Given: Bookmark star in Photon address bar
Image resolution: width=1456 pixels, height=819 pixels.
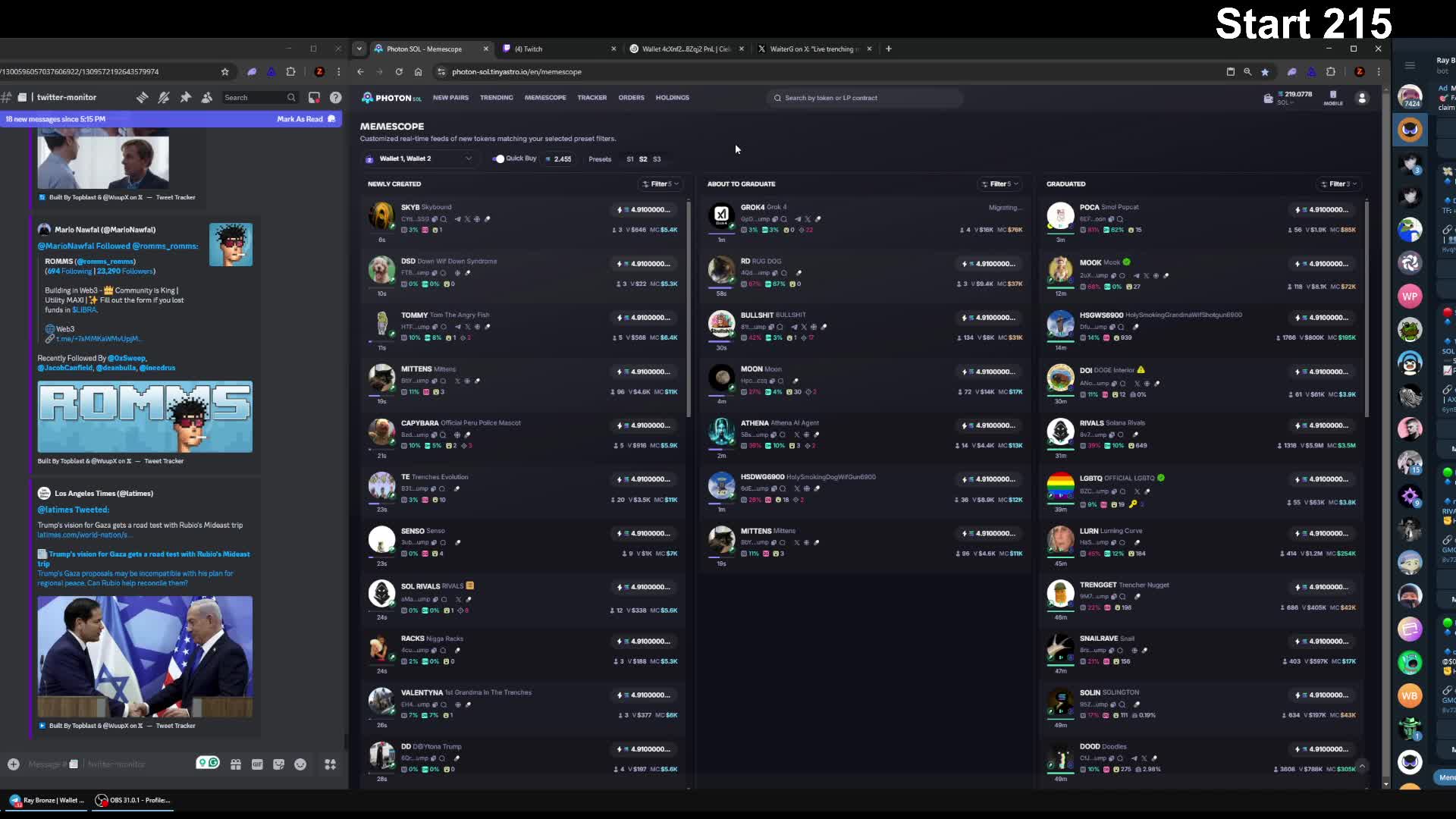Looking at the screenshot, I should pyautogui.click(x=1265, y=71).
